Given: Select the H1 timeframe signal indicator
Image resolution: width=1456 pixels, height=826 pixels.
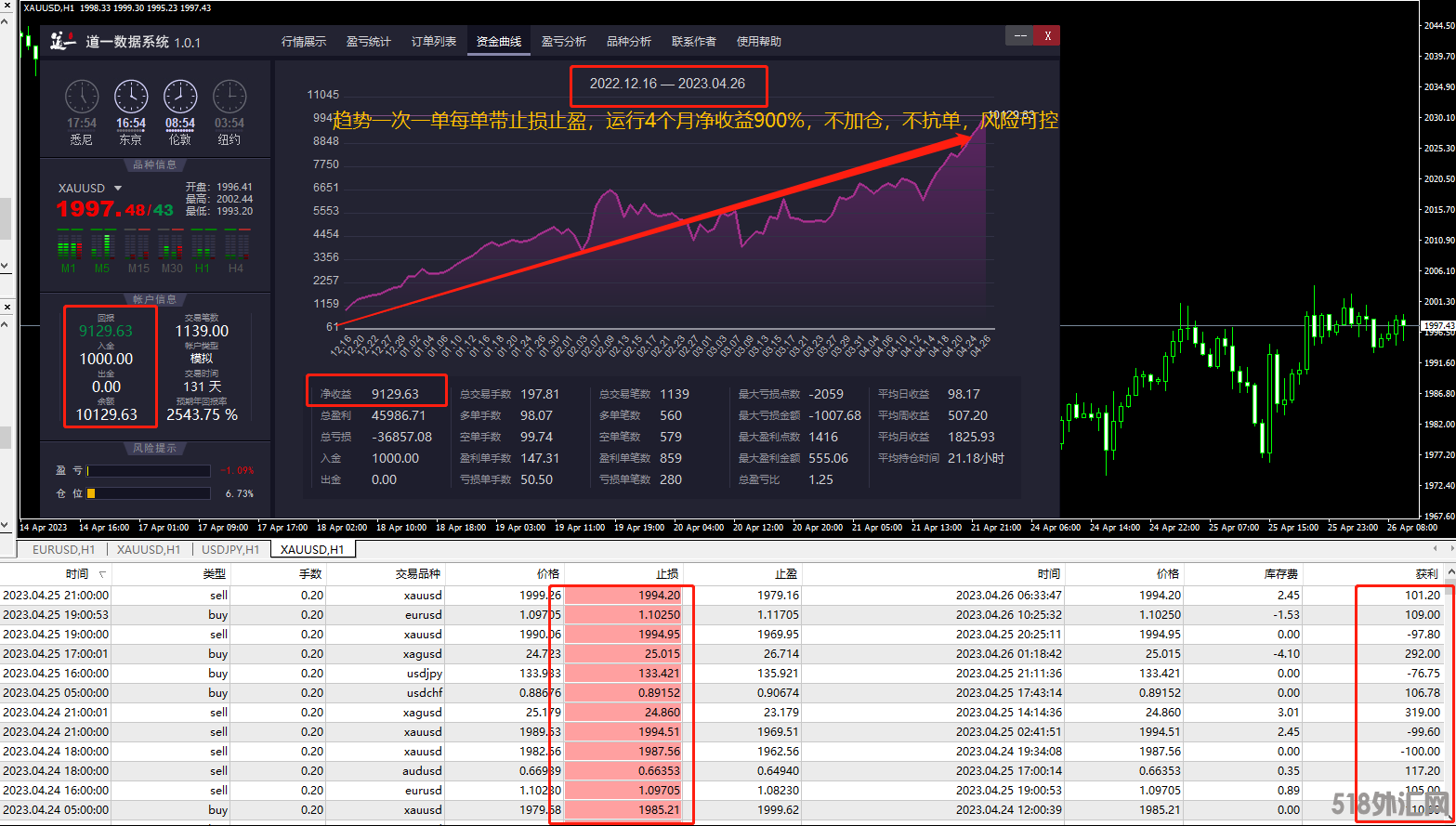Looking at the screenshot, I should pyautogui.click(x=203, y=251).
